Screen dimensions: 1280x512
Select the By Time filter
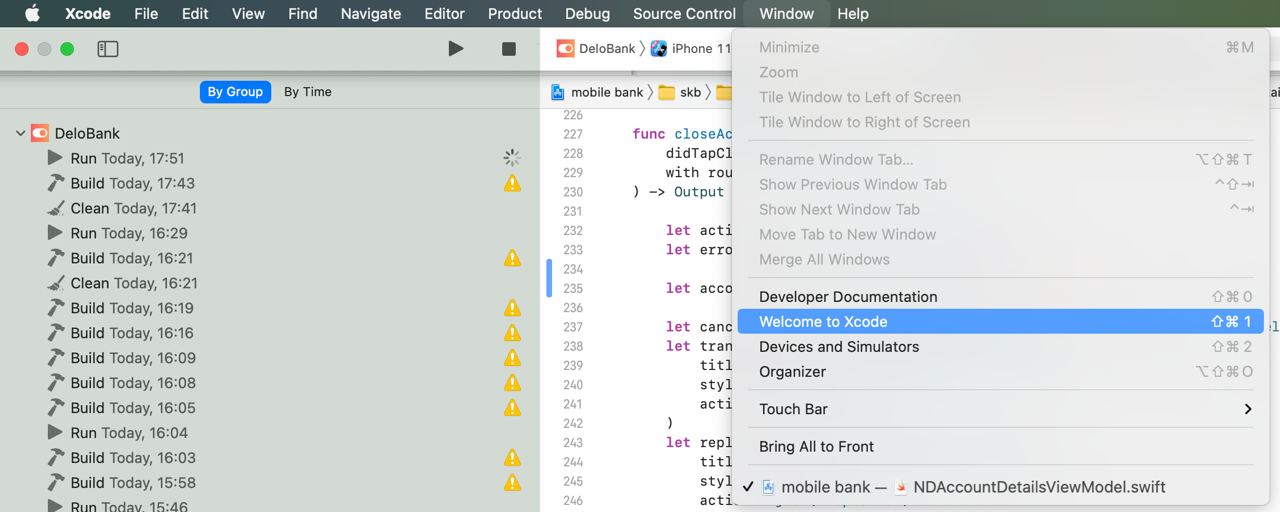point(307,91)
